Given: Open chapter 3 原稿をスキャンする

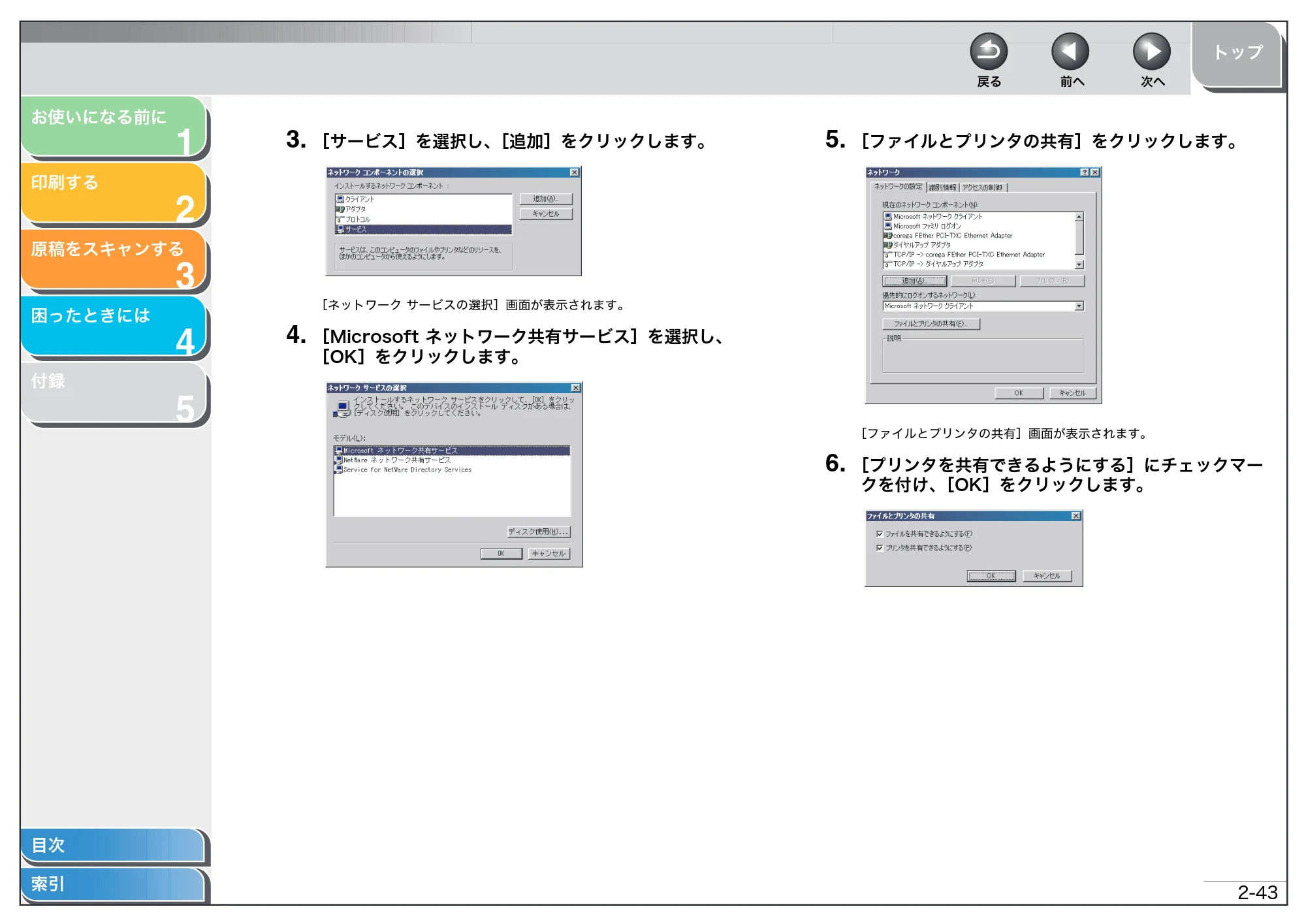Looking at the screenshot, I should [114, 259].
